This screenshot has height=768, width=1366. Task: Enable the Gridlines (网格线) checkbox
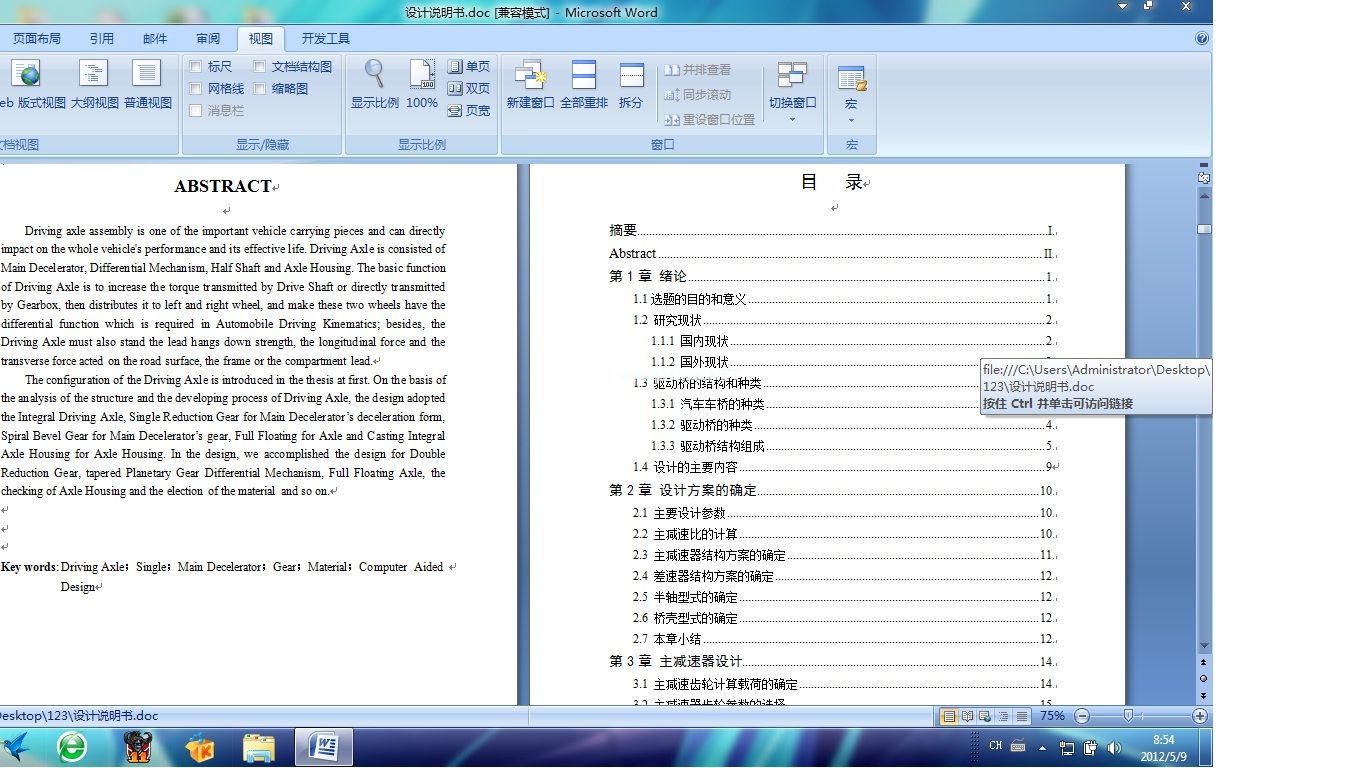pos(196,89)
